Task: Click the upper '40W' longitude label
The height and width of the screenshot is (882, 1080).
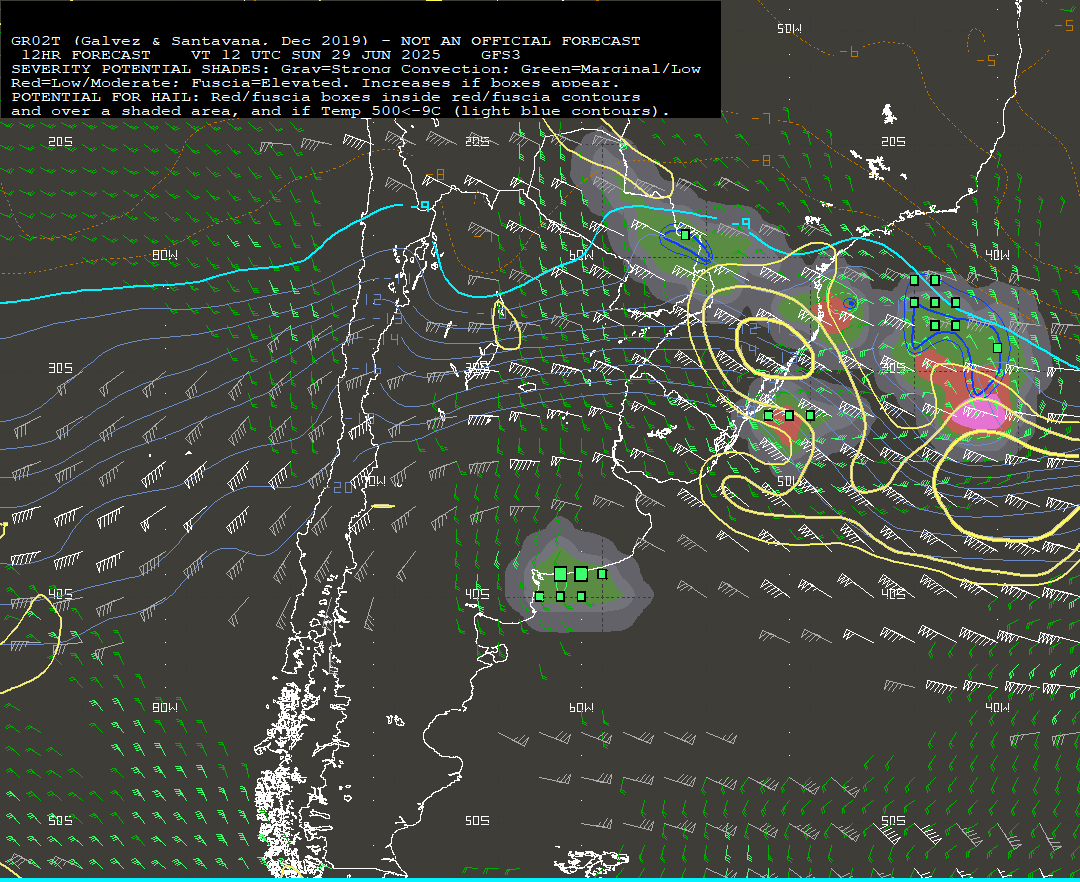Action: coord(997,255)
